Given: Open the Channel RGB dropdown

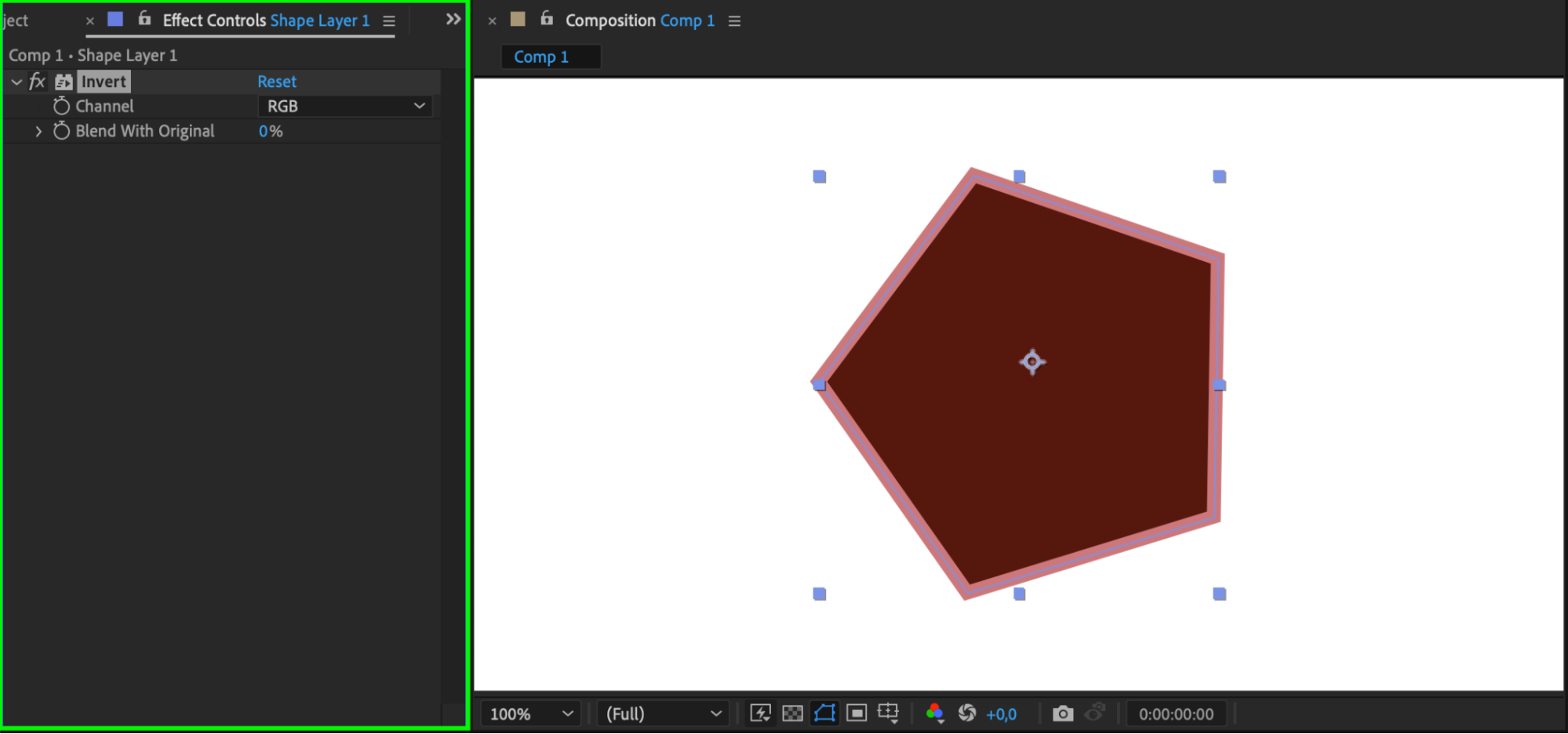Looking at the screenshot, I should pos(345,106).
